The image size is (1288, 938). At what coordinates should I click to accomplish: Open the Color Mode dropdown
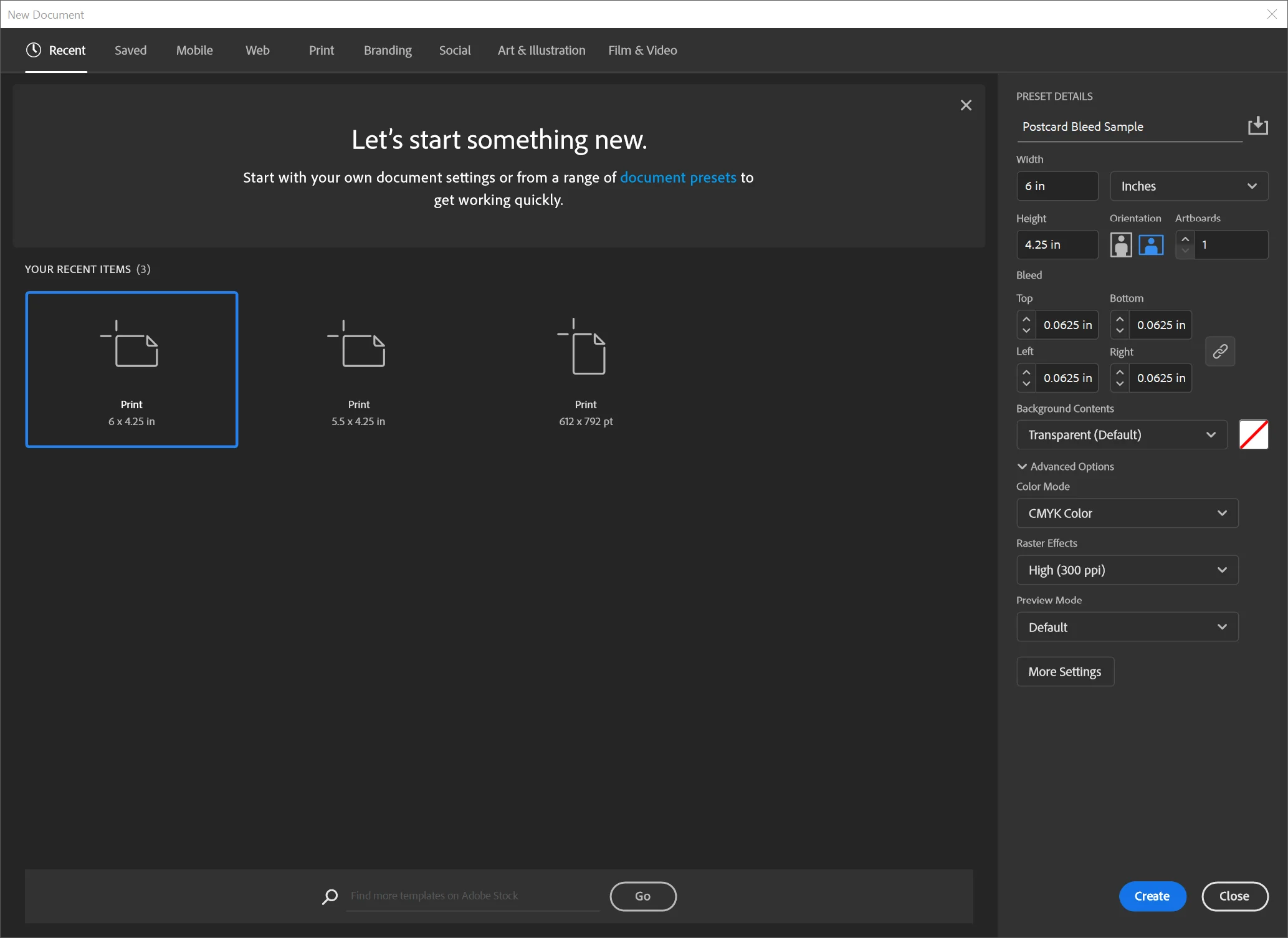[1127, 513]
